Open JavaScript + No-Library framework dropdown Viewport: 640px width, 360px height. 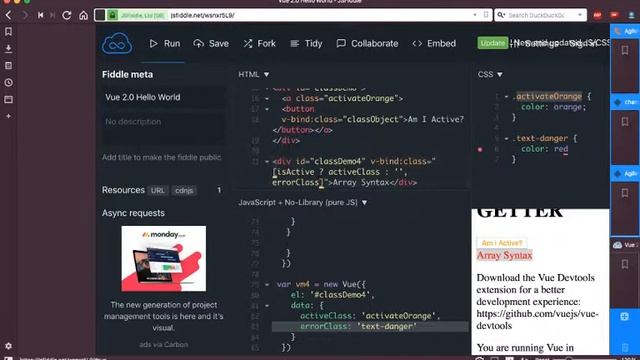(303, 202)
